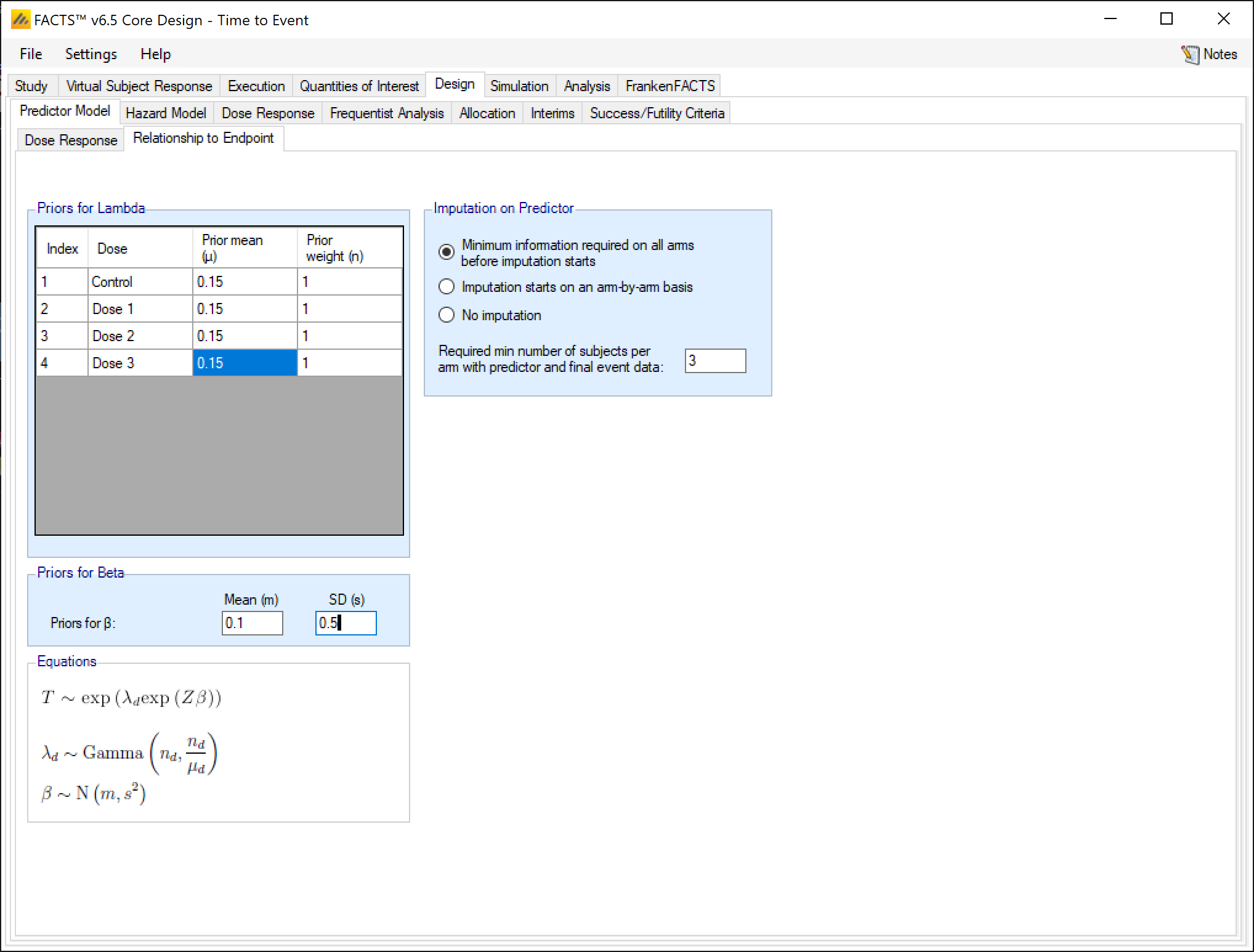The width and height of the screenshot is (1254, 952).
Task: Choose the No imputation option
Action: (x=447, y=315)
